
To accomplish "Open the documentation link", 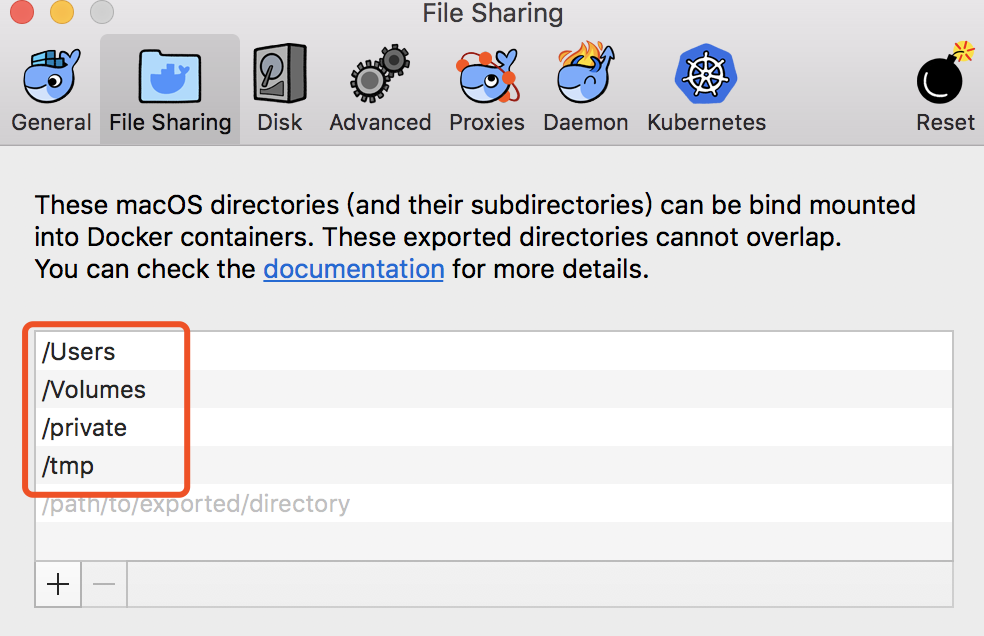I will pyautogui.click(x=353, y=269).
